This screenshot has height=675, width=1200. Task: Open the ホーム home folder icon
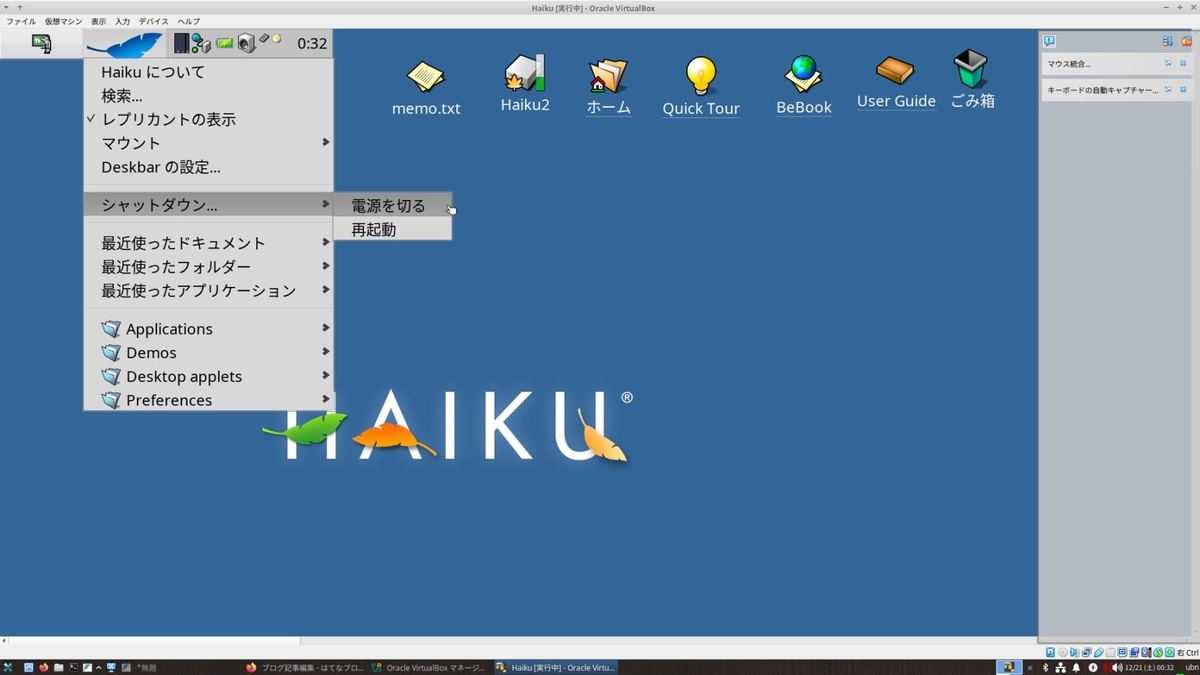tap(608, 87)
